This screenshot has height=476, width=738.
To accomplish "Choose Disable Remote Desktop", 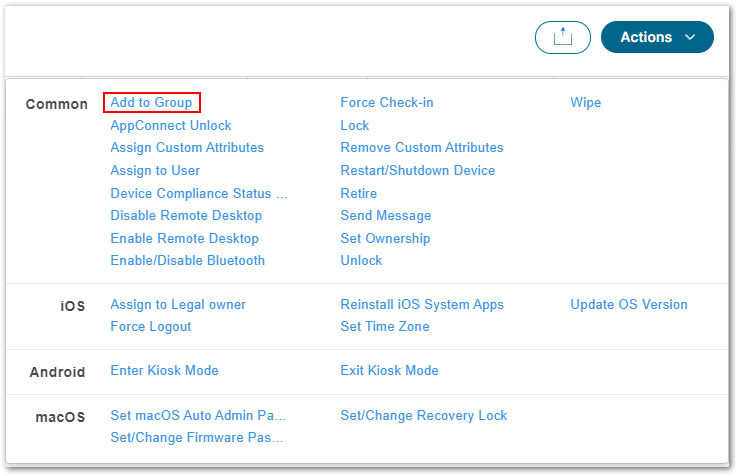I will pos(186,215).
